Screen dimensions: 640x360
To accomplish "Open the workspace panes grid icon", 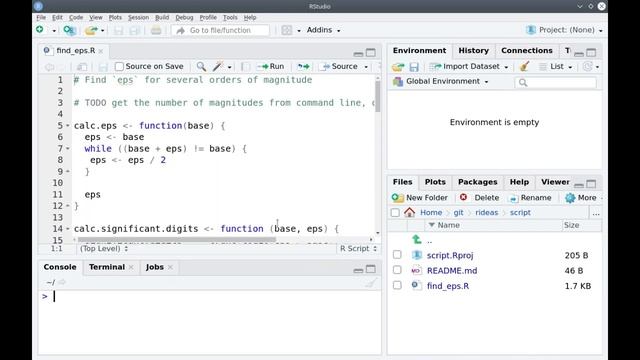I will [x=287, y=30].
